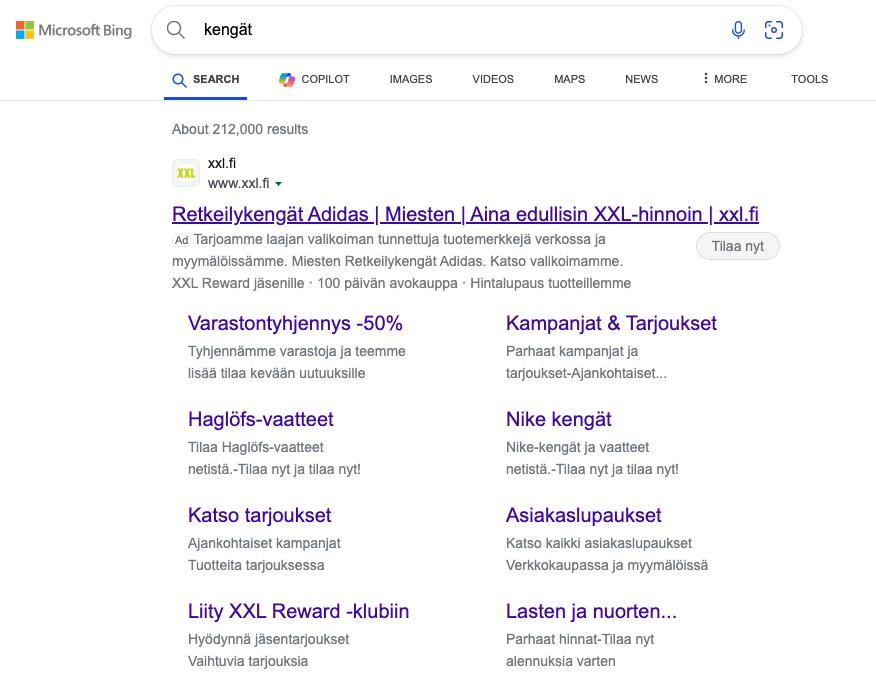Open the Haglöfs-vaatteet link

point(260,420)
